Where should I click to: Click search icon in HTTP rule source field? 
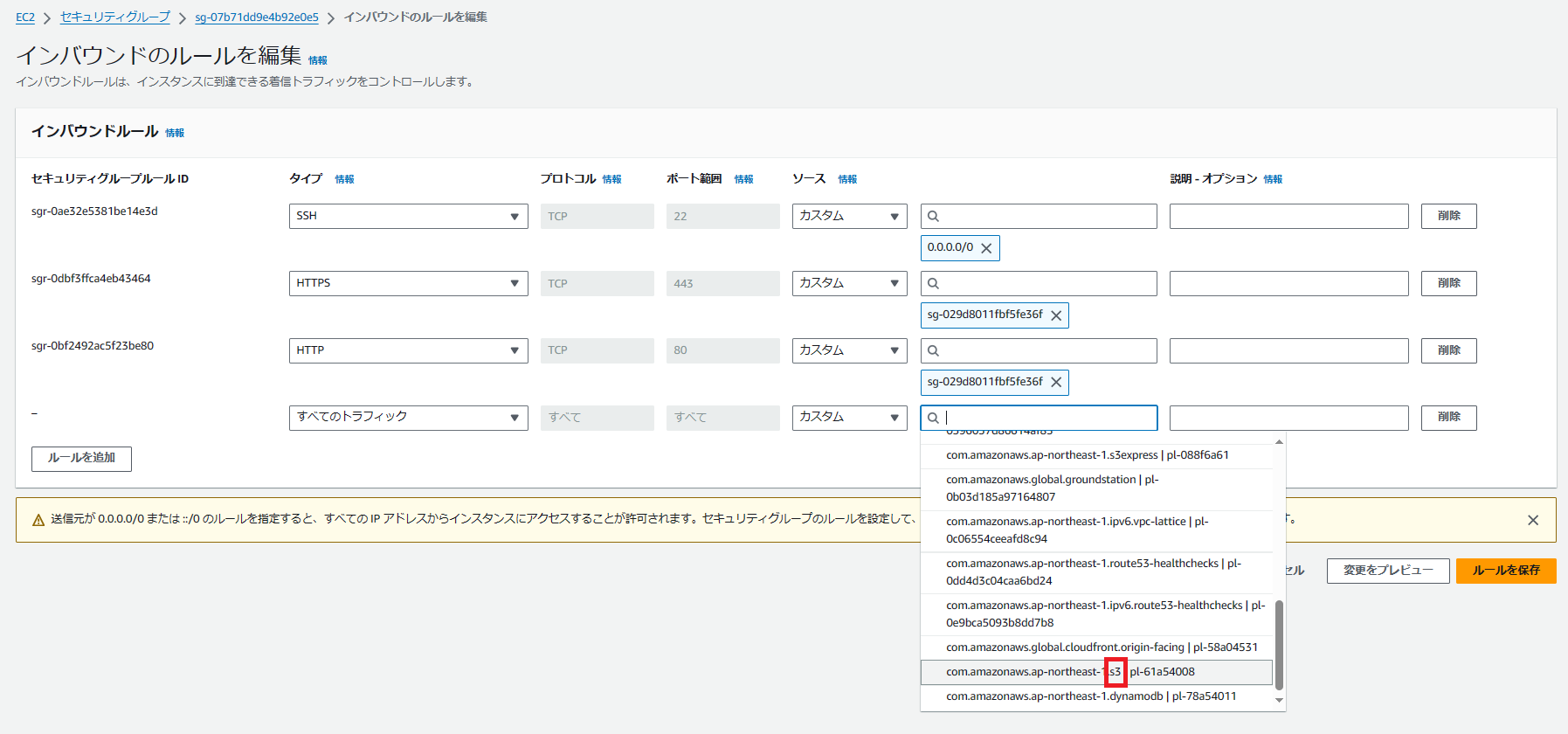[933, 350]
